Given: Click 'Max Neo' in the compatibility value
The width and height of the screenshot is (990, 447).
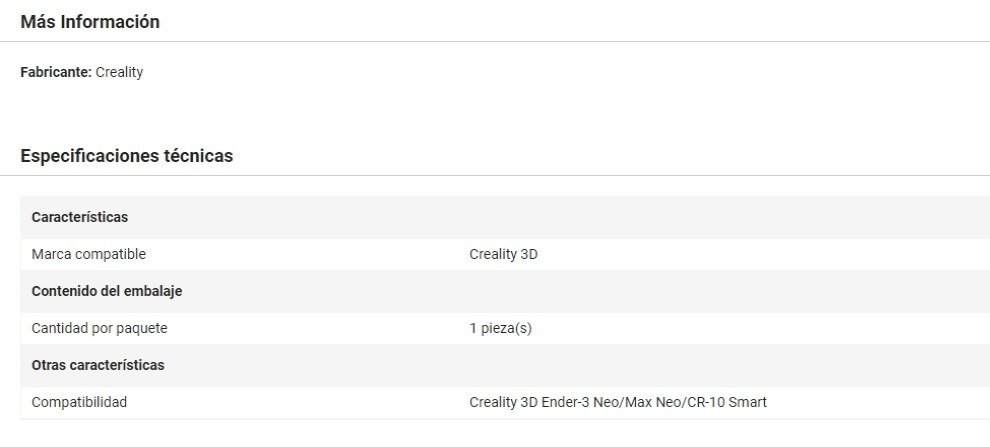Looking at the screenshot, I should coord(651,402).
